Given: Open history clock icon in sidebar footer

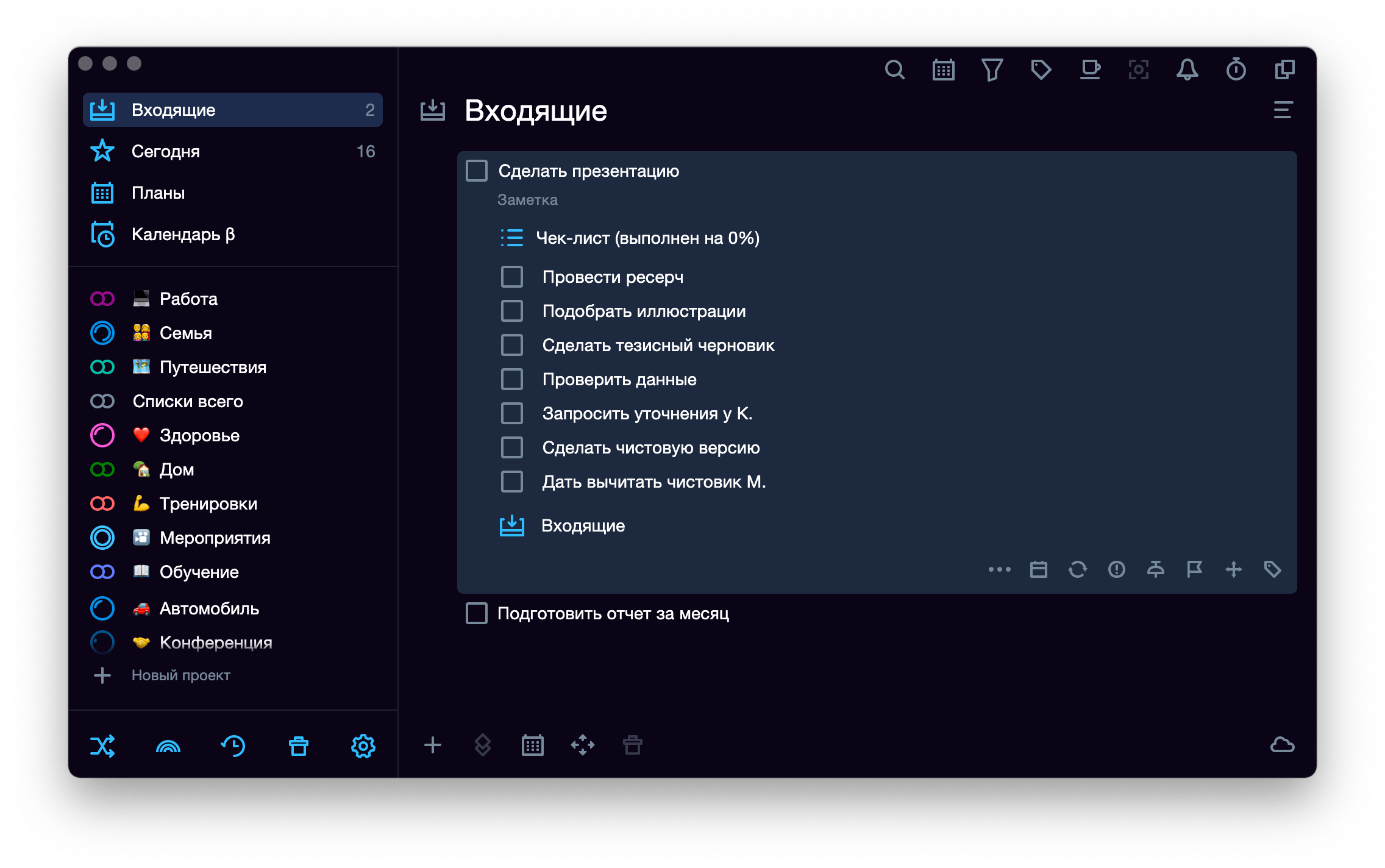Looking at the screenshot, I should [233, 746].
